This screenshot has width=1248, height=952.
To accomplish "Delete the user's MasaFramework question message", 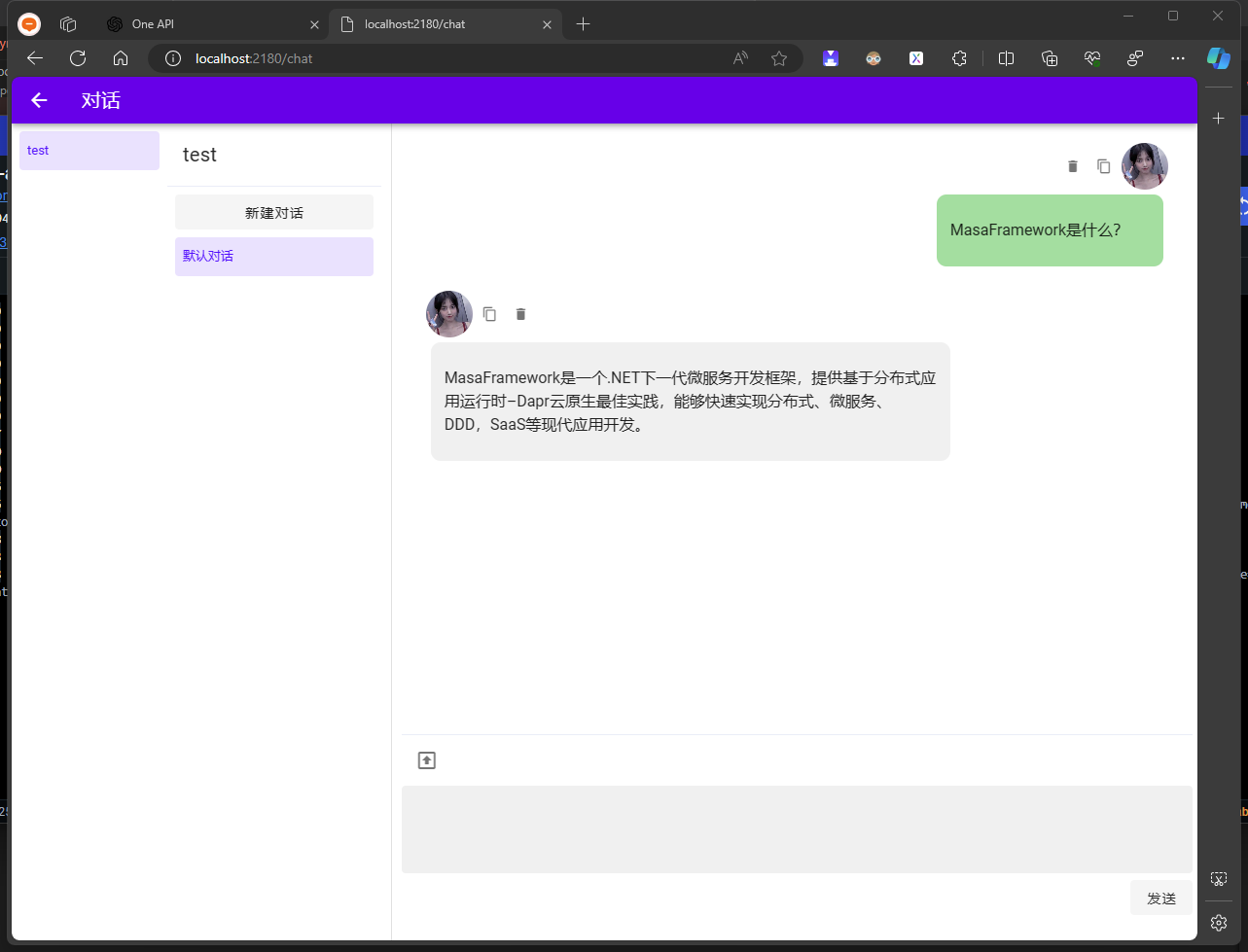I will 1073,166.
